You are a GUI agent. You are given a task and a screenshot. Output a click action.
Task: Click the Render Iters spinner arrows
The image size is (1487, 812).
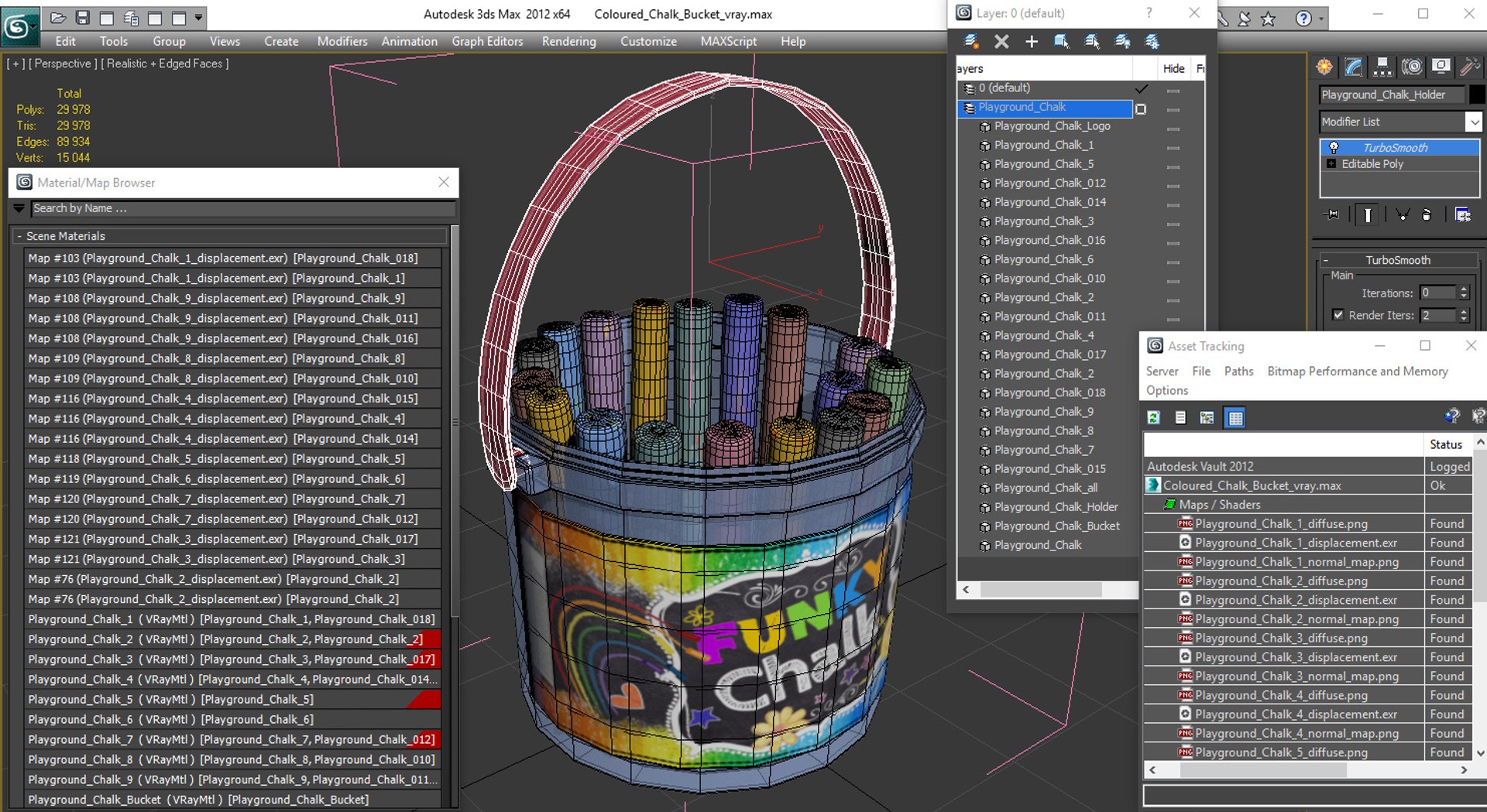point(1464,315)
